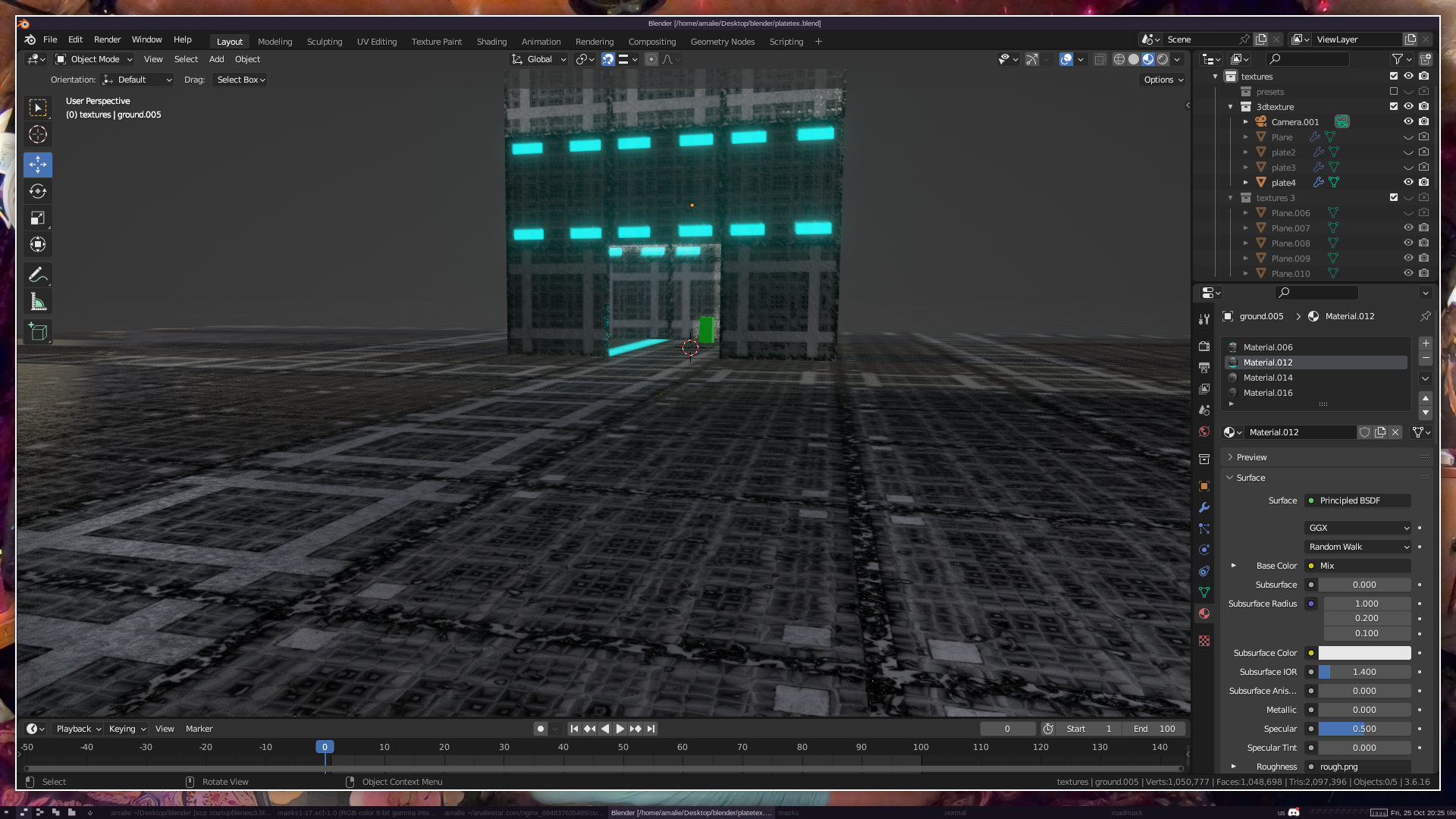Screen dimensions: 1456x819
Task: Choose the Add Cube tool
Action: 38,331
